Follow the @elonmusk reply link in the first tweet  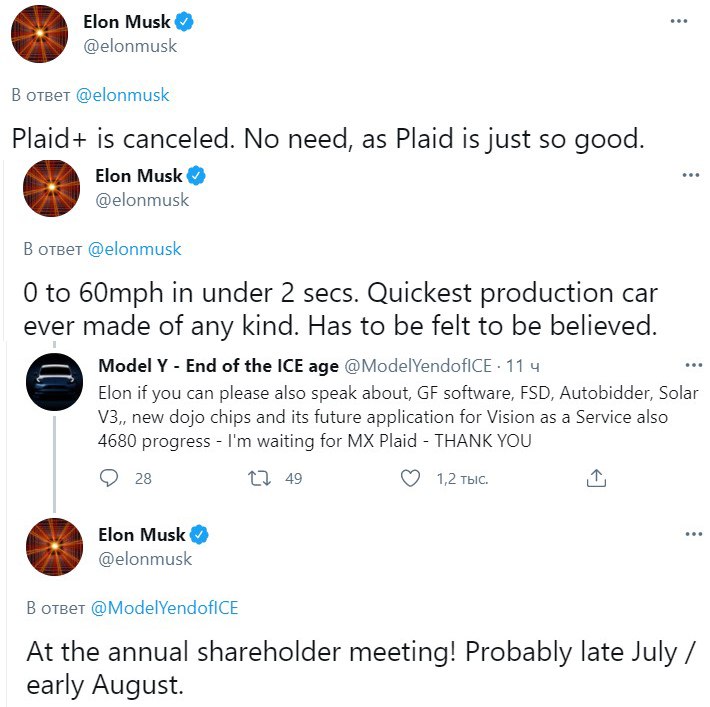(x=122, y=95)
